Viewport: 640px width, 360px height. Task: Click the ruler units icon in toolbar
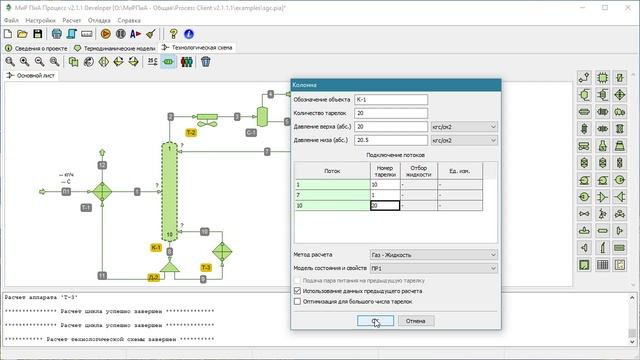(x=87, y=34)
